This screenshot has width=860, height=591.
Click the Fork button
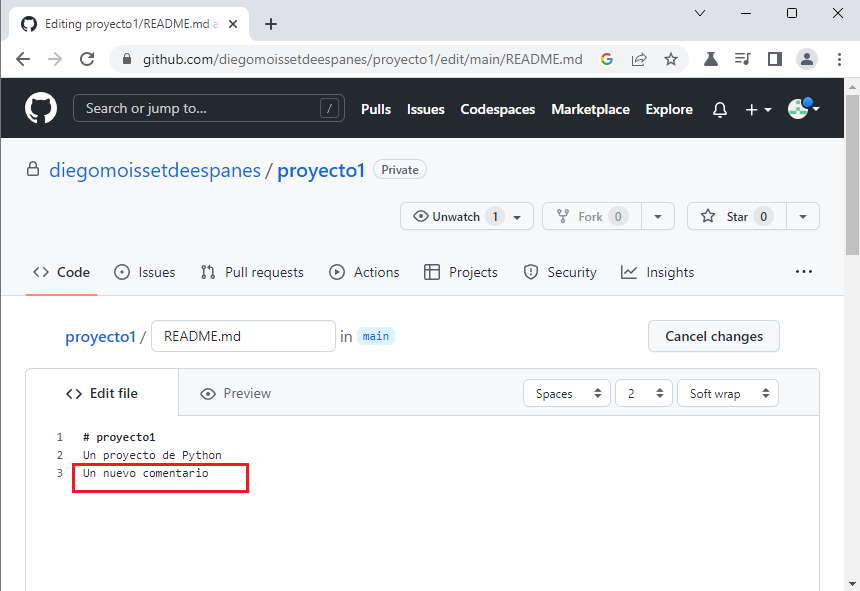[592, 217]
